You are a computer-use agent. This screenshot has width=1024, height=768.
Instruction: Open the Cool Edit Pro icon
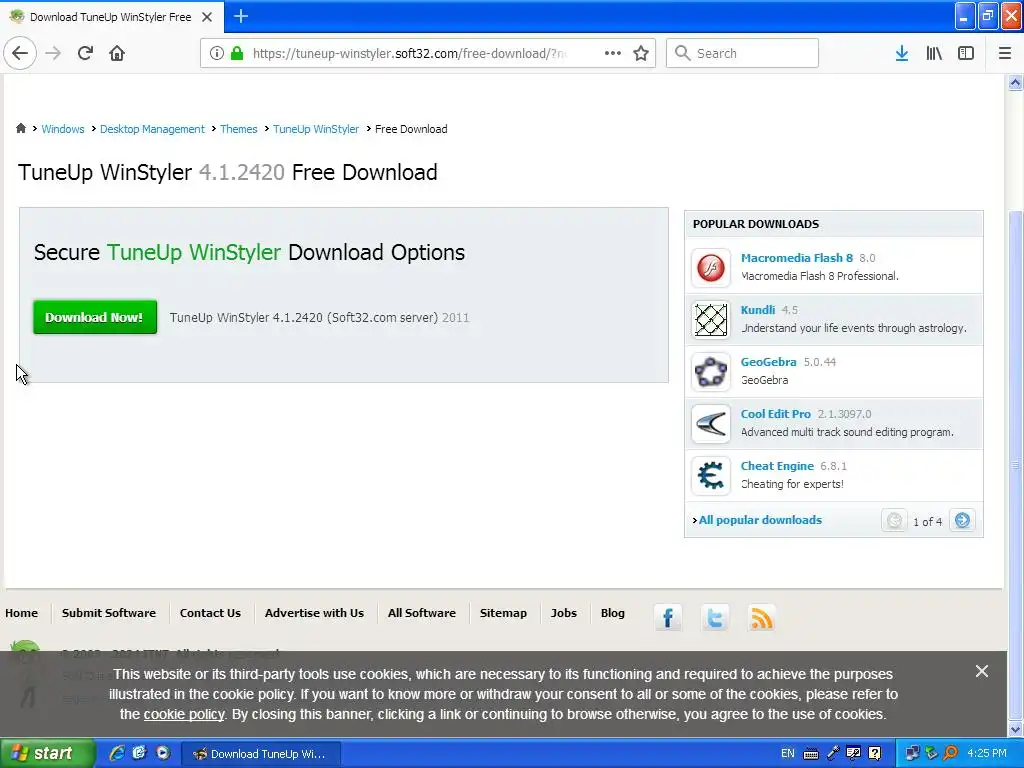711,424
